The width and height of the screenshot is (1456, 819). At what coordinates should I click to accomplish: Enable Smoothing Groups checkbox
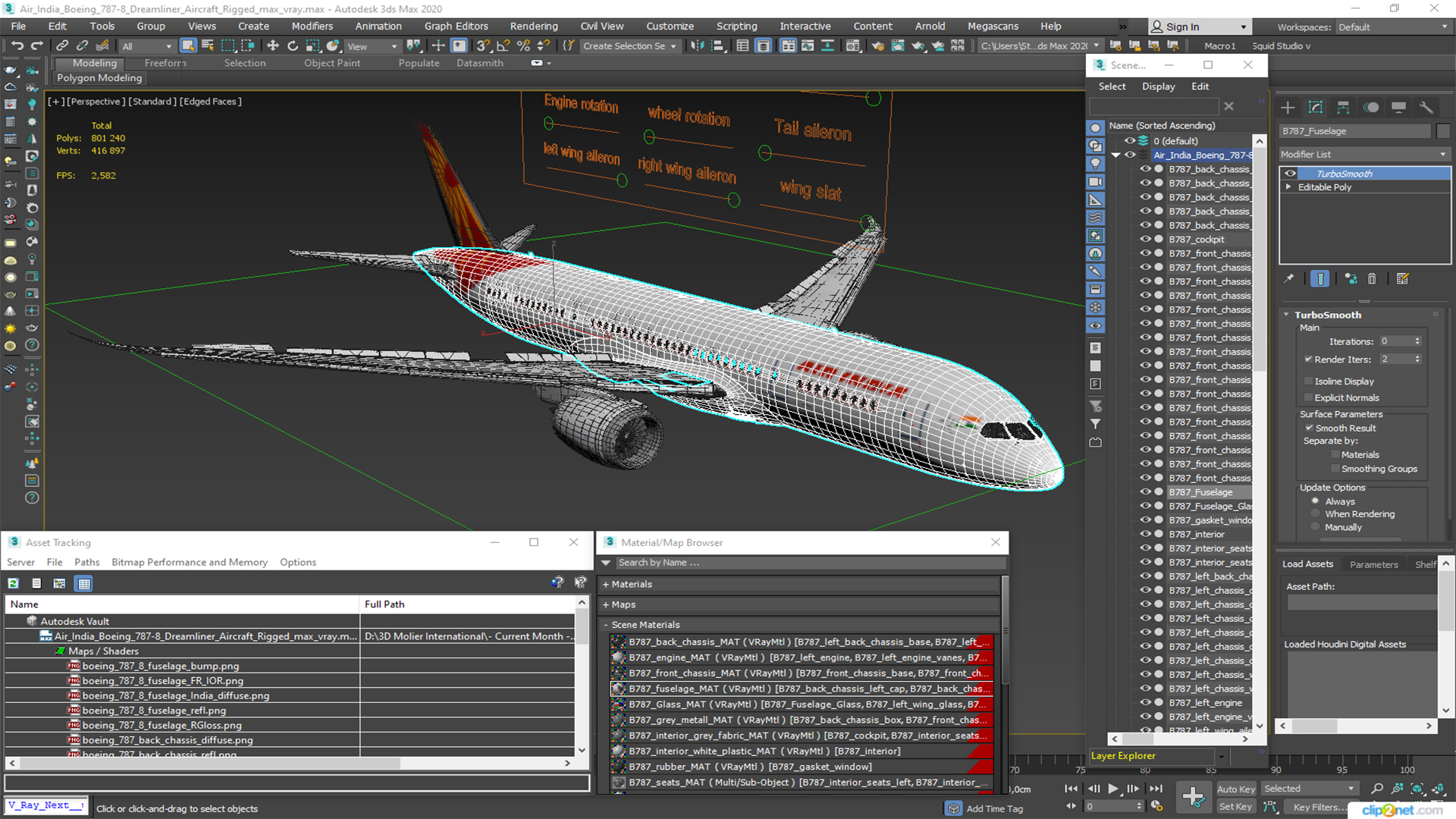click(x=1335, y=469)
